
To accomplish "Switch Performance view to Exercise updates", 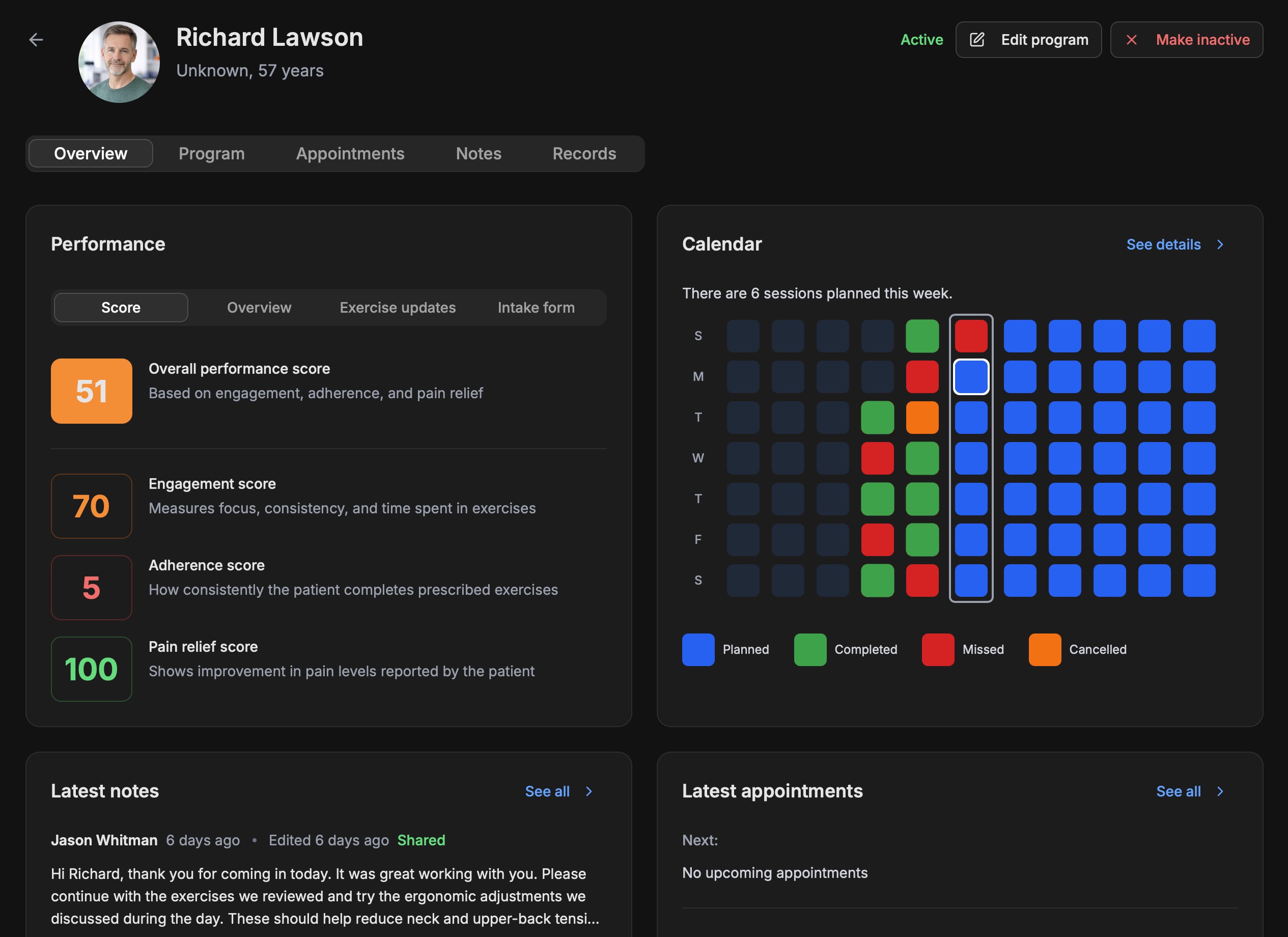I will [x=398, y=308].
